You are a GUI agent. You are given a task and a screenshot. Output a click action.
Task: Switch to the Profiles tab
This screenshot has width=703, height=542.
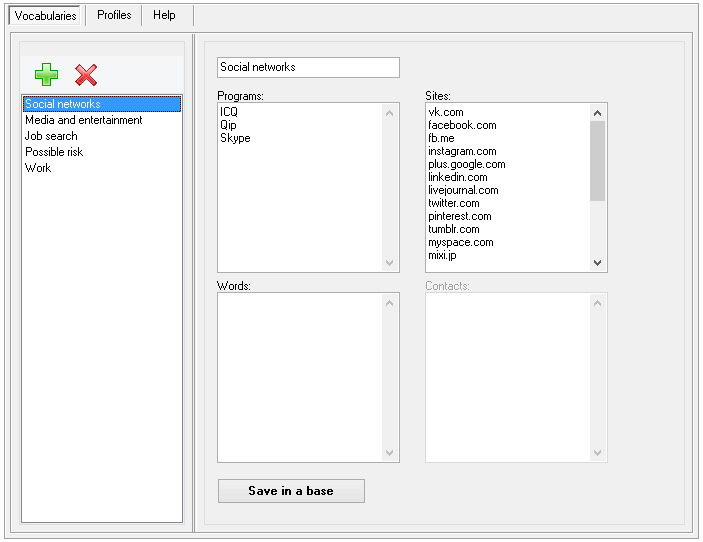[114, 15]
